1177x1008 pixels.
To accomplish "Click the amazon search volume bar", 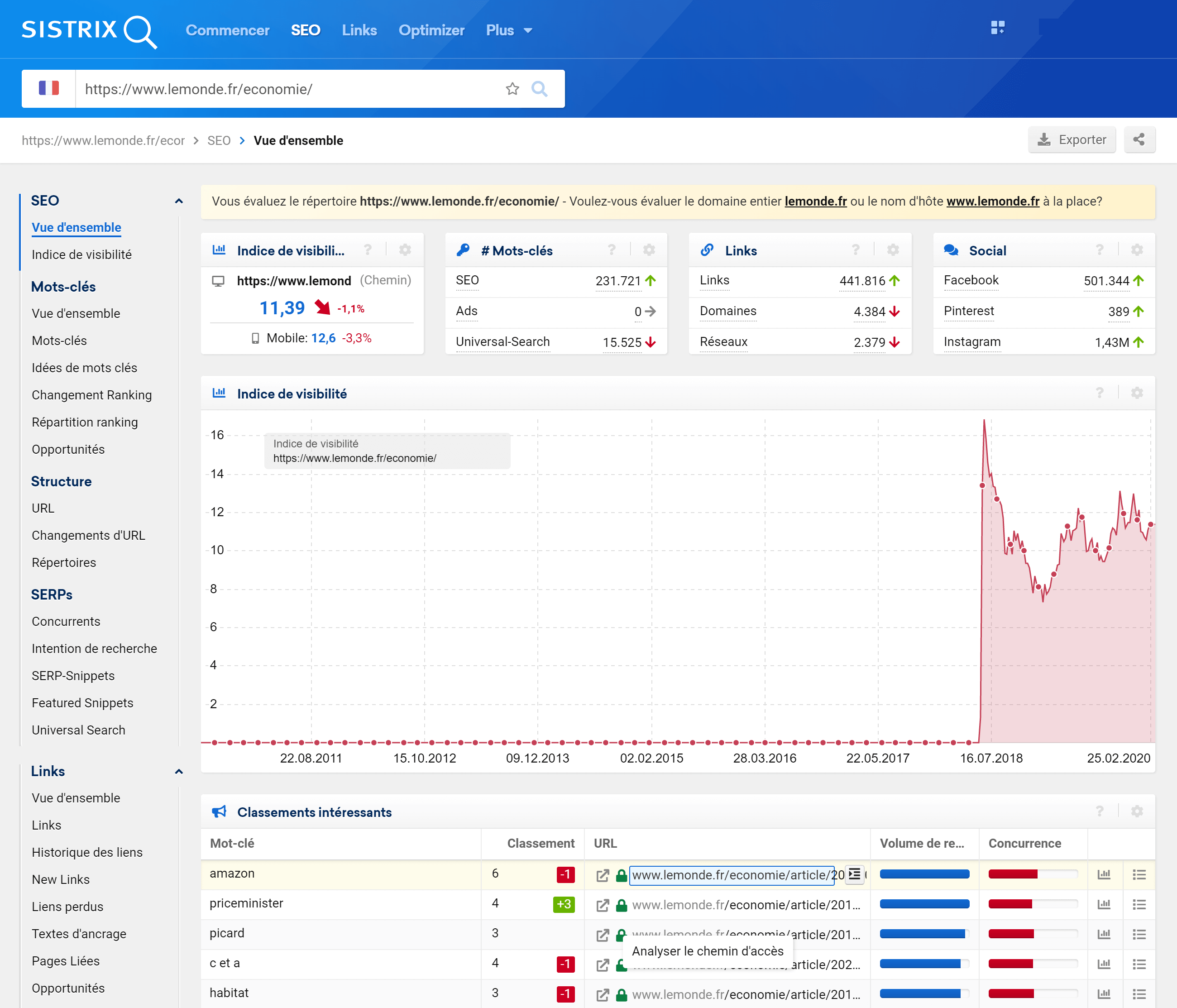I will pyautogui.click(x=924, y=874).
